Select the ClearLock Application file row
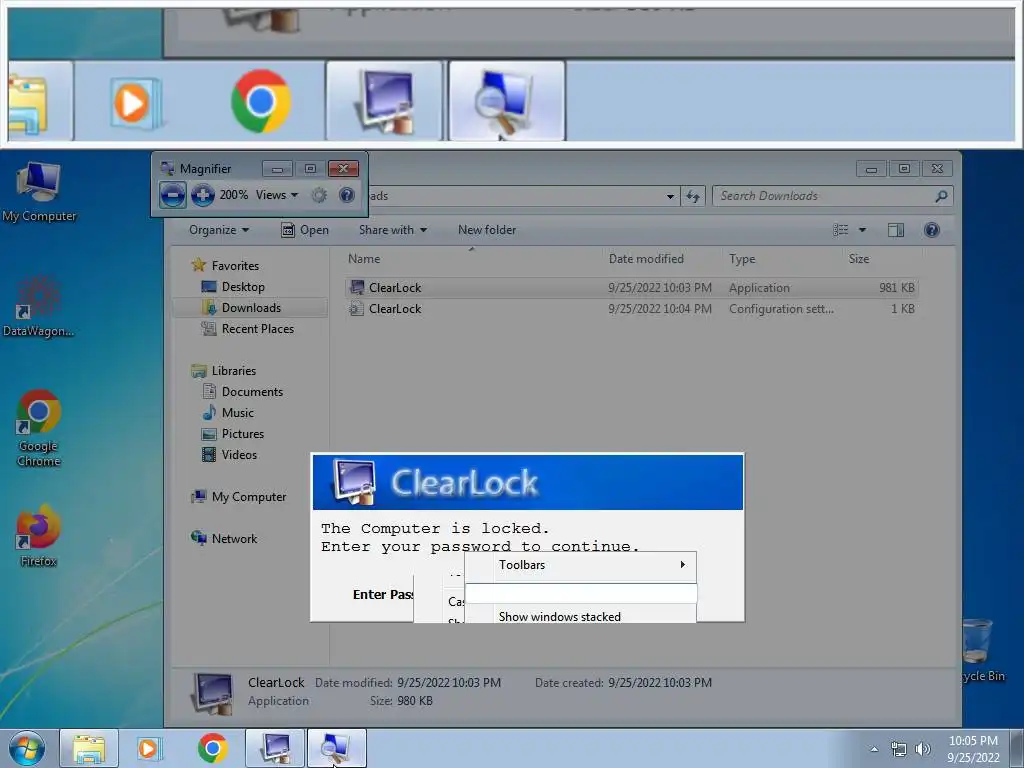This screenshot has height=768, width=1024. (632, 288)
